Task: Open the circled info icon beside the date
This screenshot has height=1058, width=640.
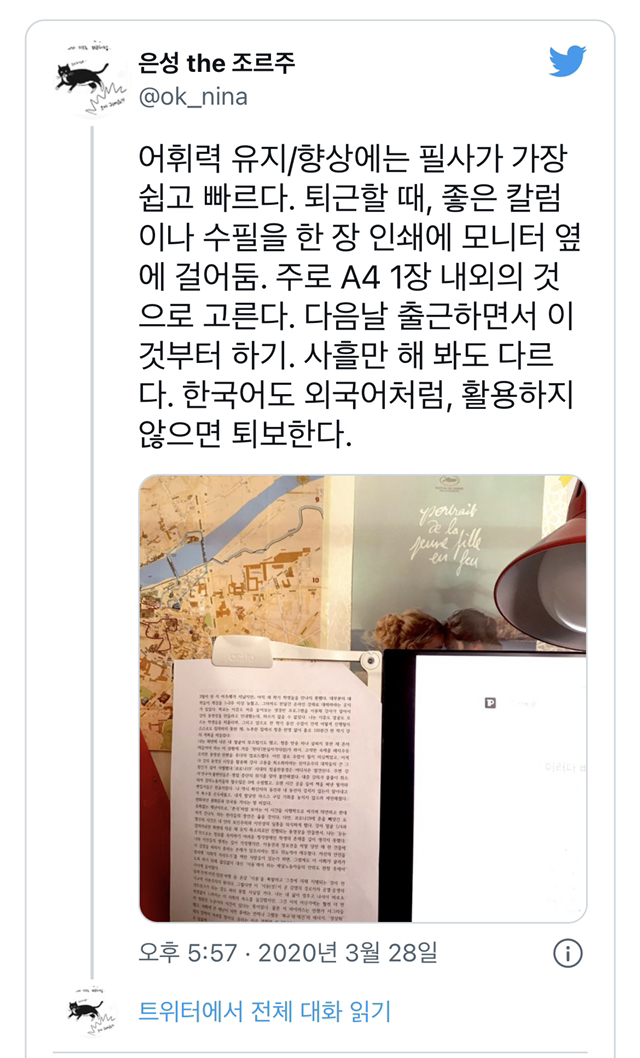Action: [567, 953]
